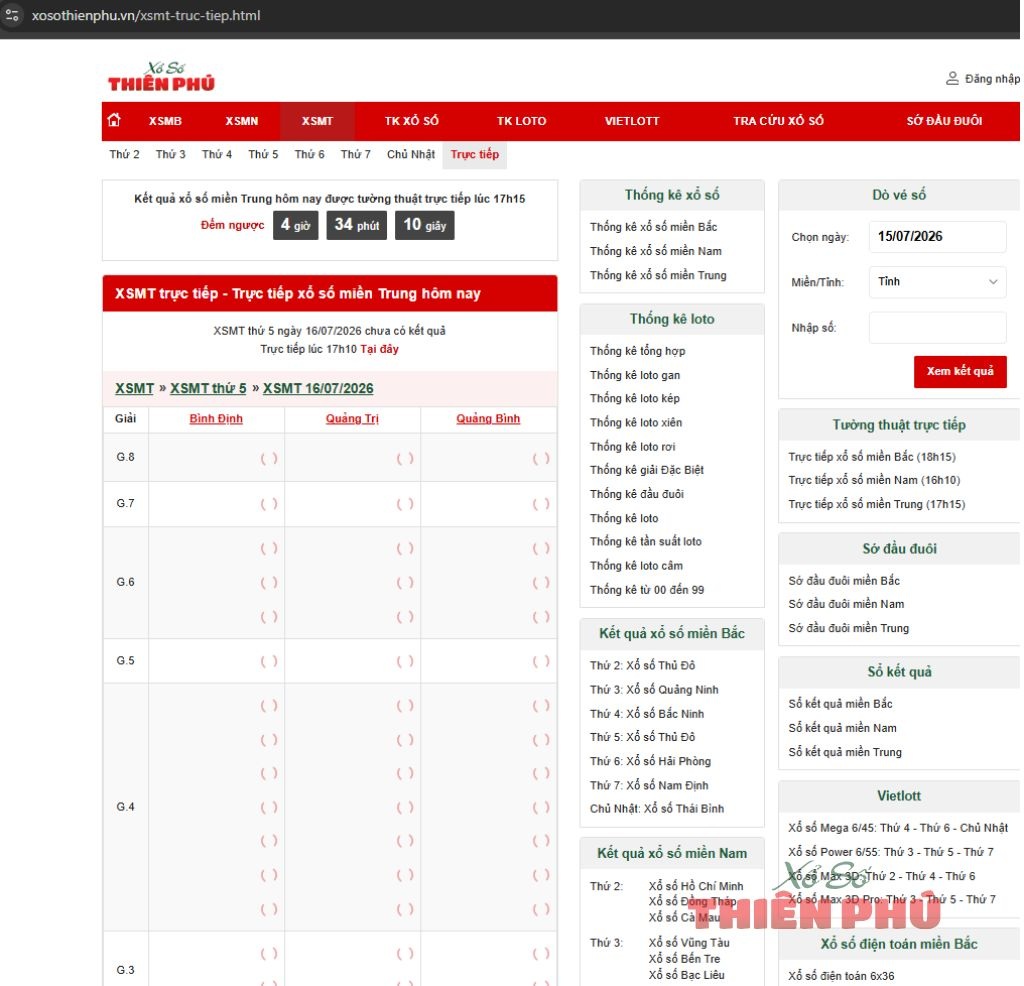Screen dimensions: 1024x986
Task: Click the XSMT thứ 5 breadcrumb link
Action: 208,388
